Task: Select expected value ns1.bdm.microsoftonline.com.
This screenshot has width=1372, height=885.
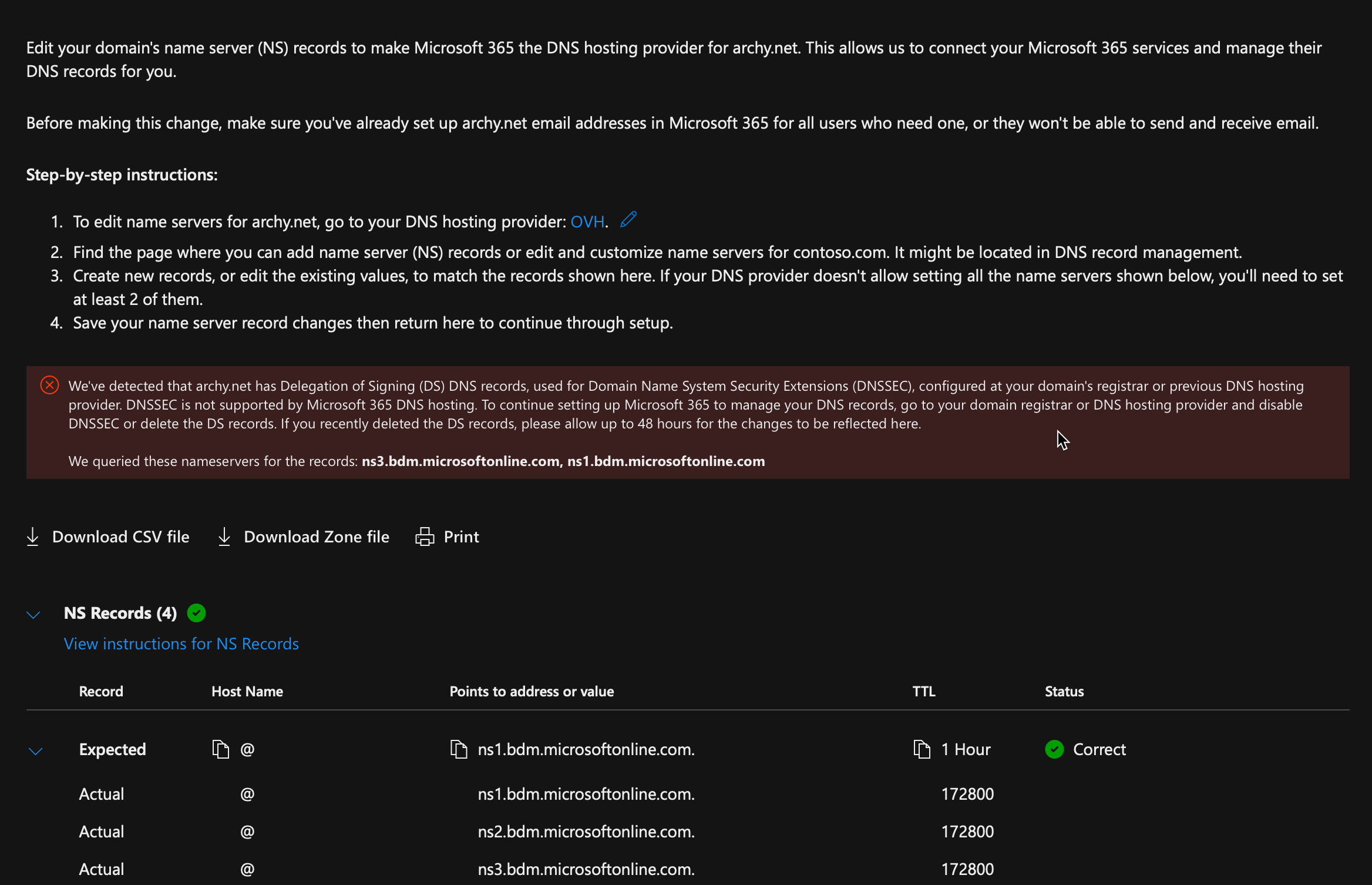Action: coord(586,749)
